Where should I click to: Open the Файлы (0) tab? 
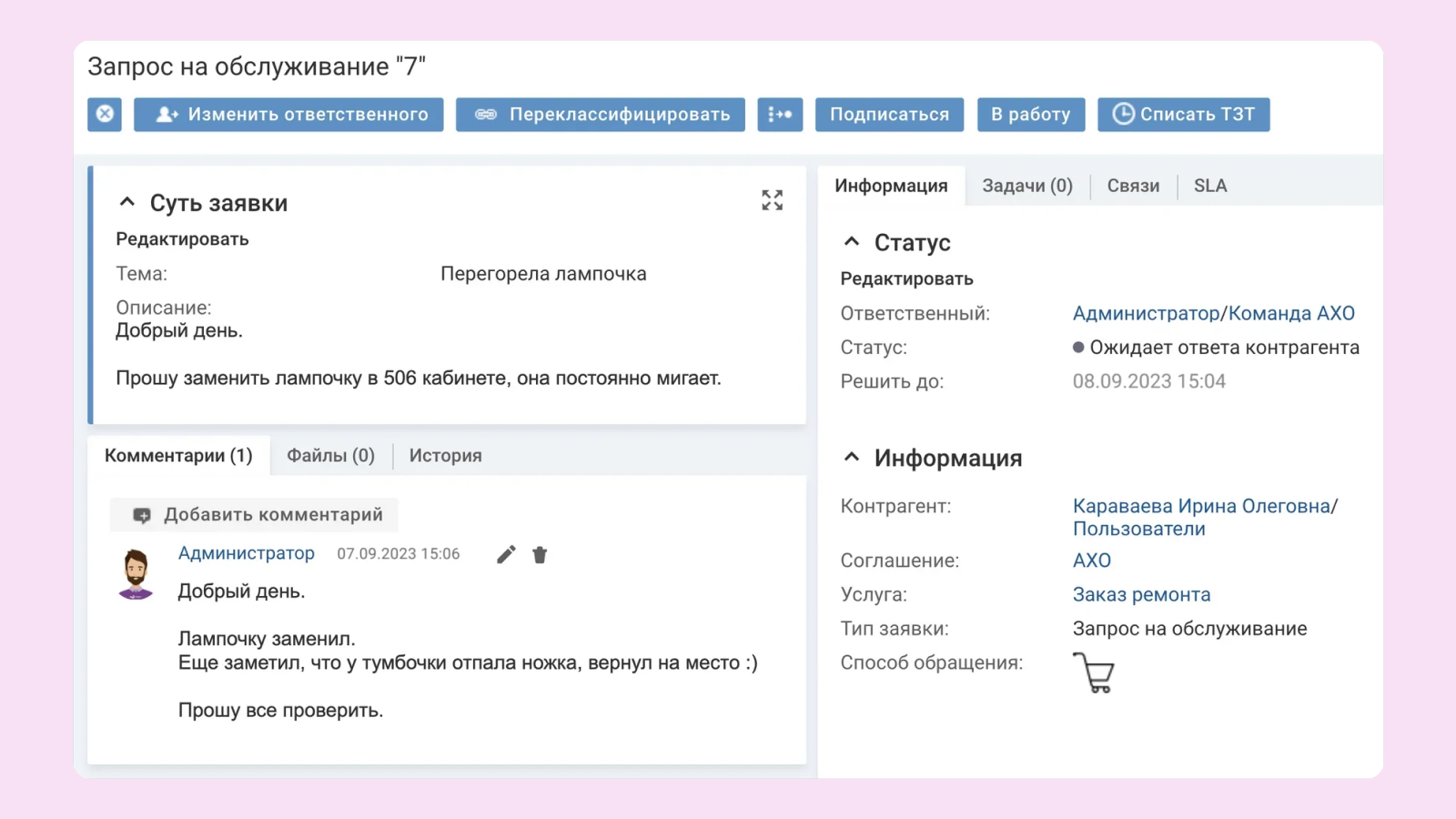pyautogui.click(x=329, y=455)
